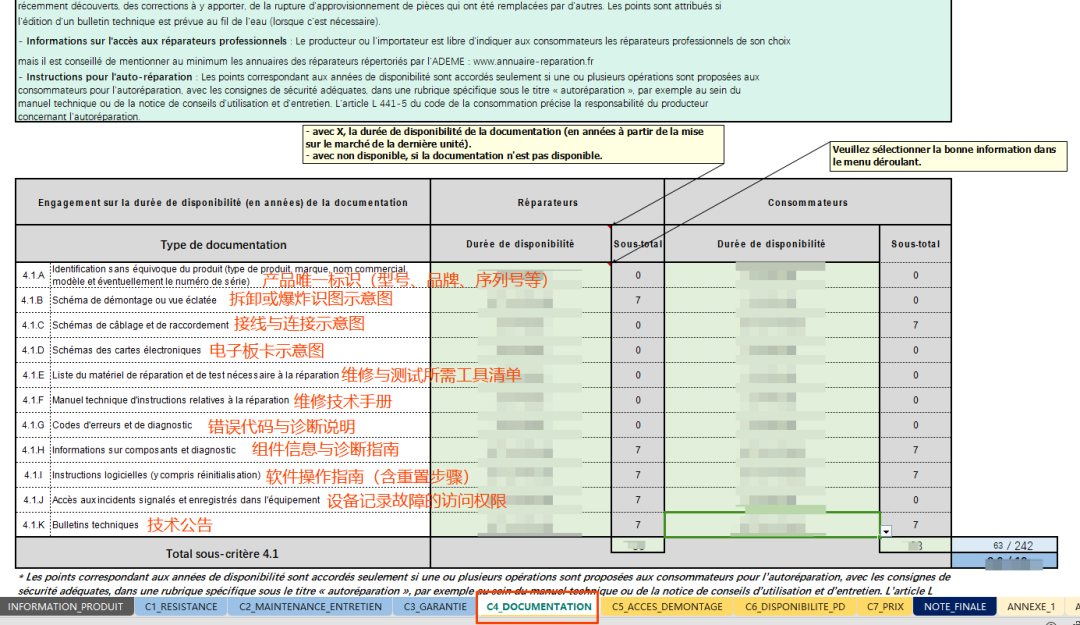The image size is (1080, 625).
Task: Click the 'Engagement sur la durée de disponibilité' header
Action: coord(223,202)
